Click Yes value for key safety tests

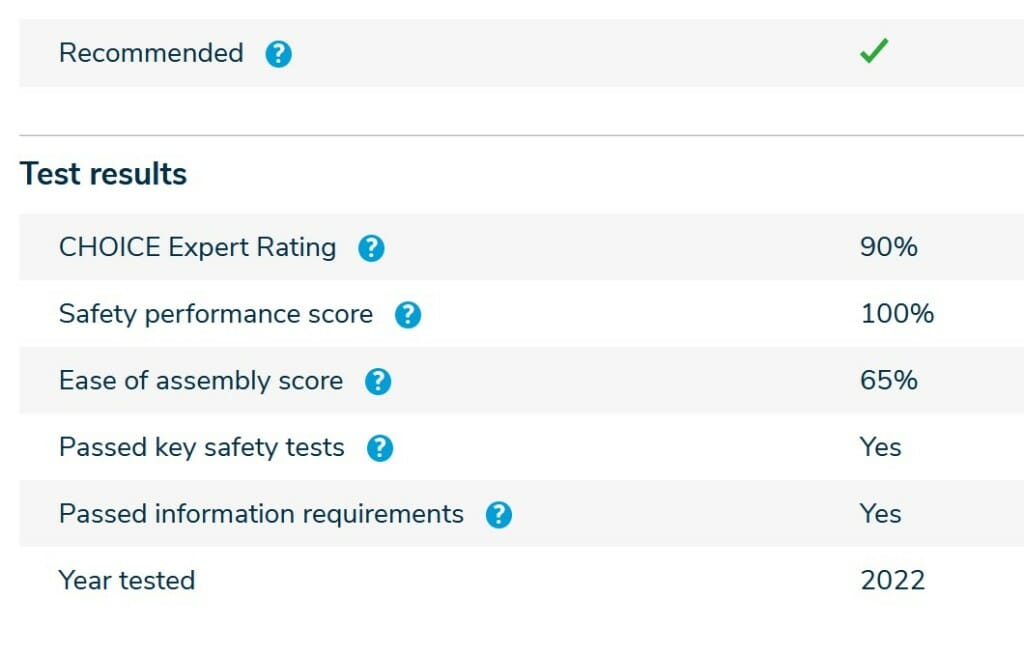[x=880, y=447]
